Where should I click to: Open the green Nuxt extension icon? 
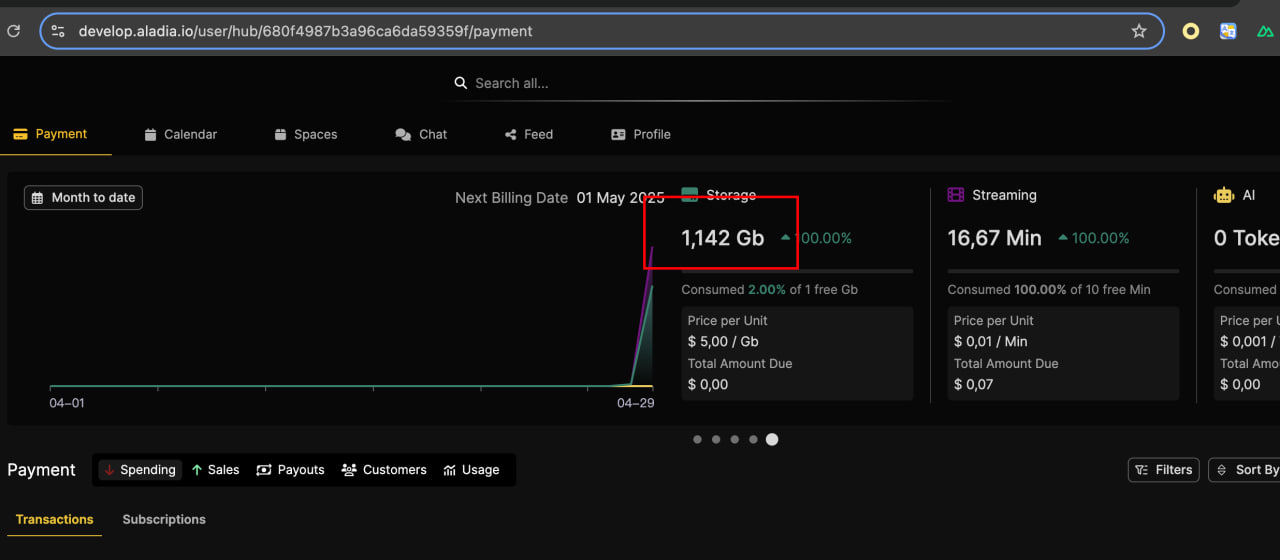tap(1265, 31)
